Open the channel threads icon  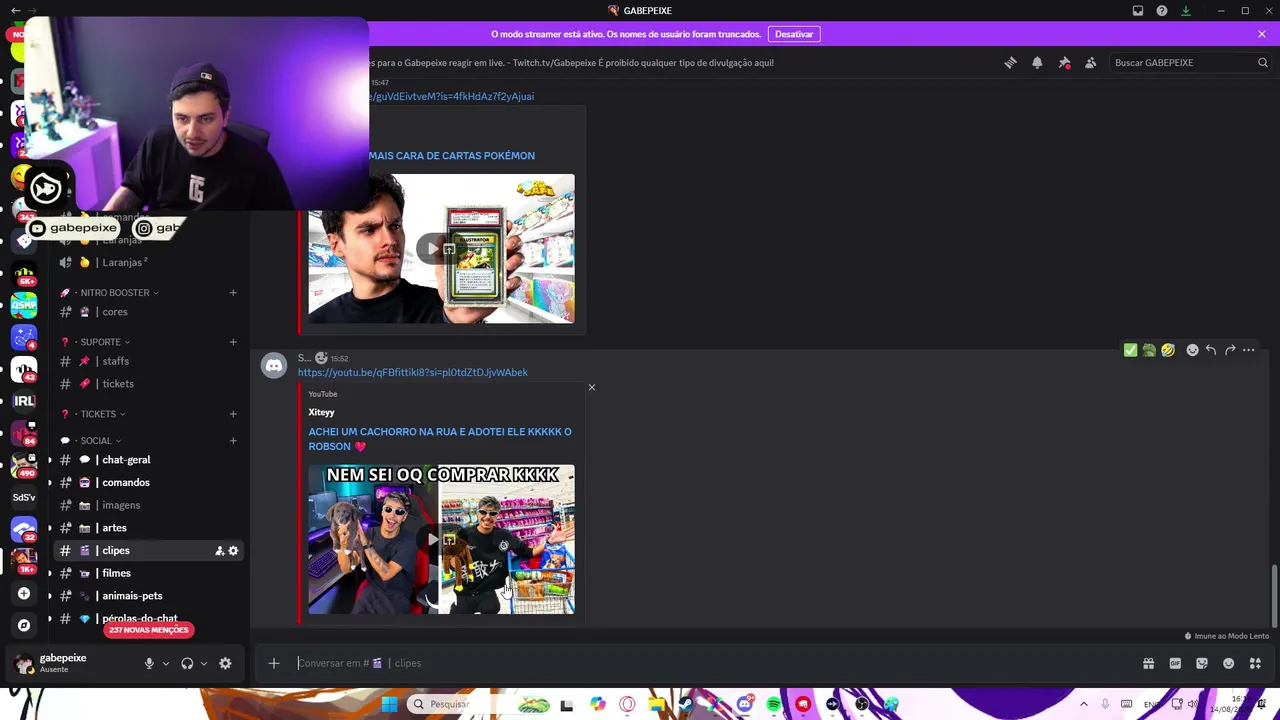click(x=1010, y=63)
